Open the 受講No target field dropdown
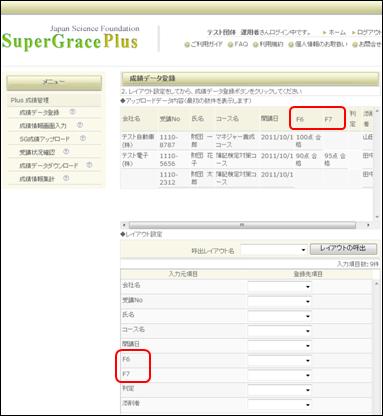Viewport: 383px width, 416px height. coord(279,301)
